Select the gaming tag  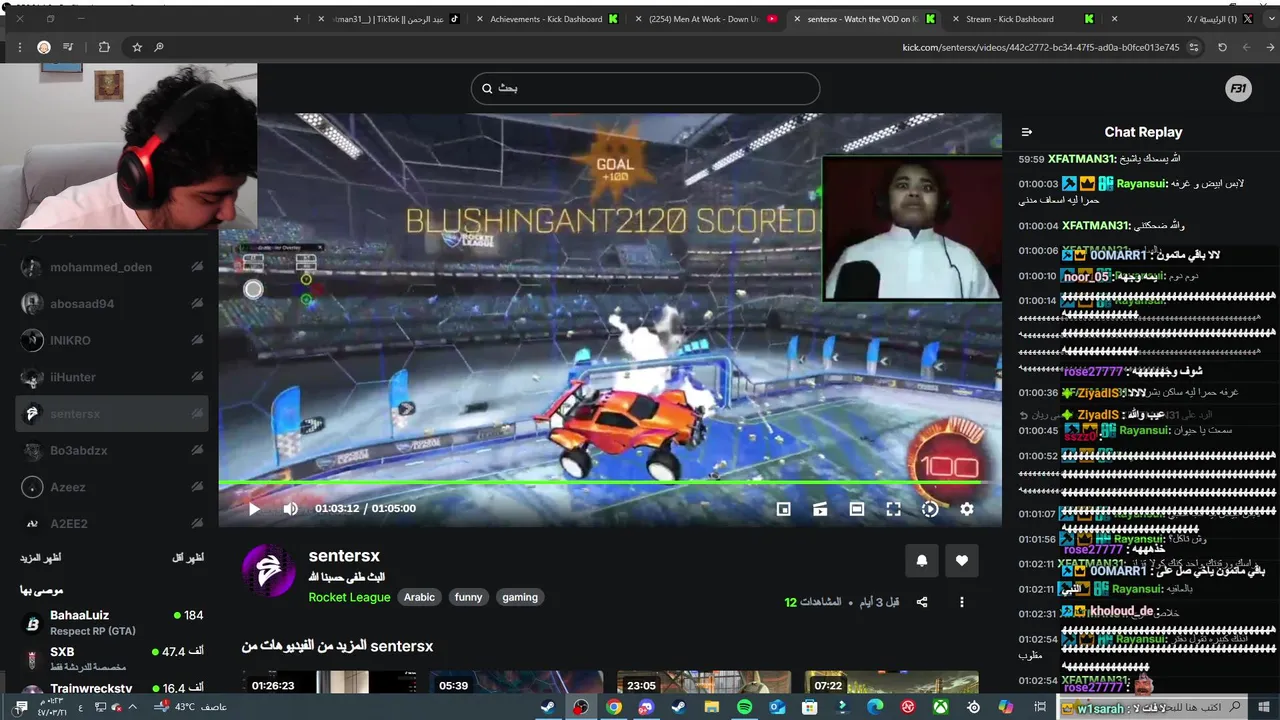[x=520, y=597]
